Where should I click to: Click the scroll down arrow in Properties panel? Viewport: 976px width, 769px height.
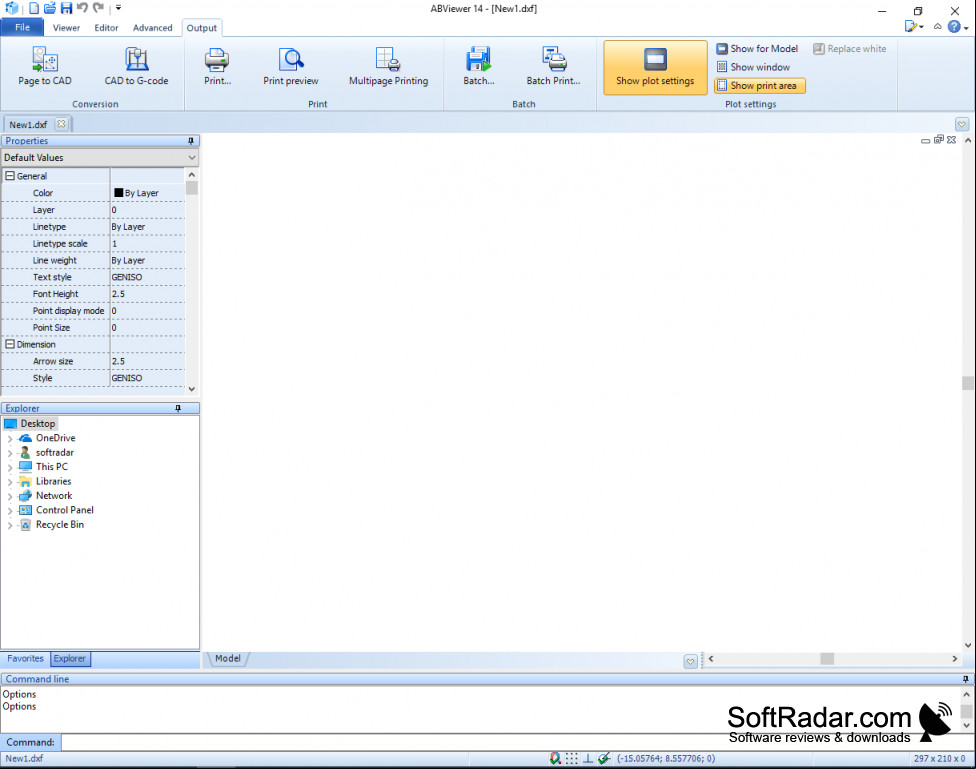click(x=192, y=389)
